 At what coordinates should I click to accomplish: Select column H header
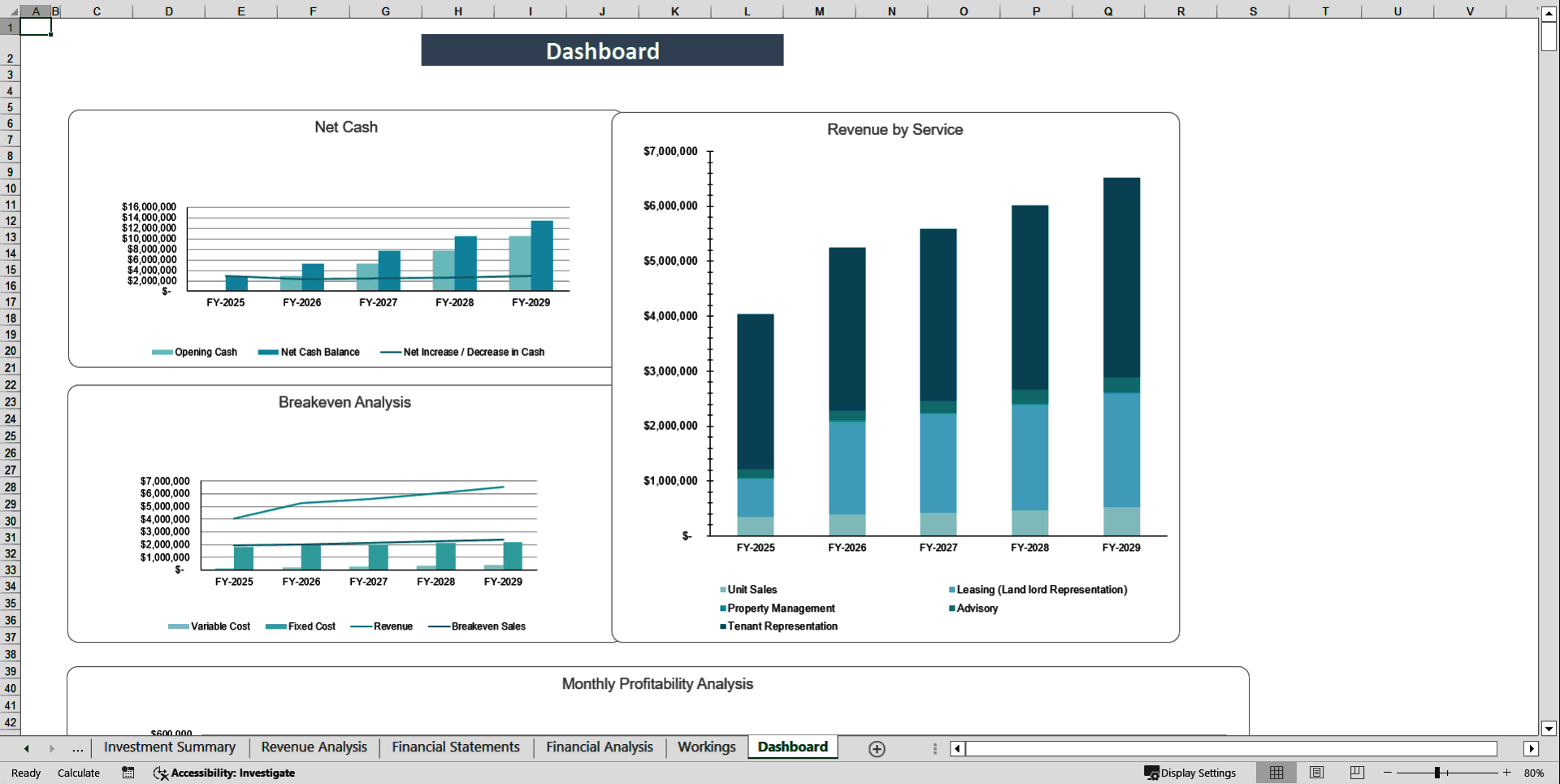(458, 11)
